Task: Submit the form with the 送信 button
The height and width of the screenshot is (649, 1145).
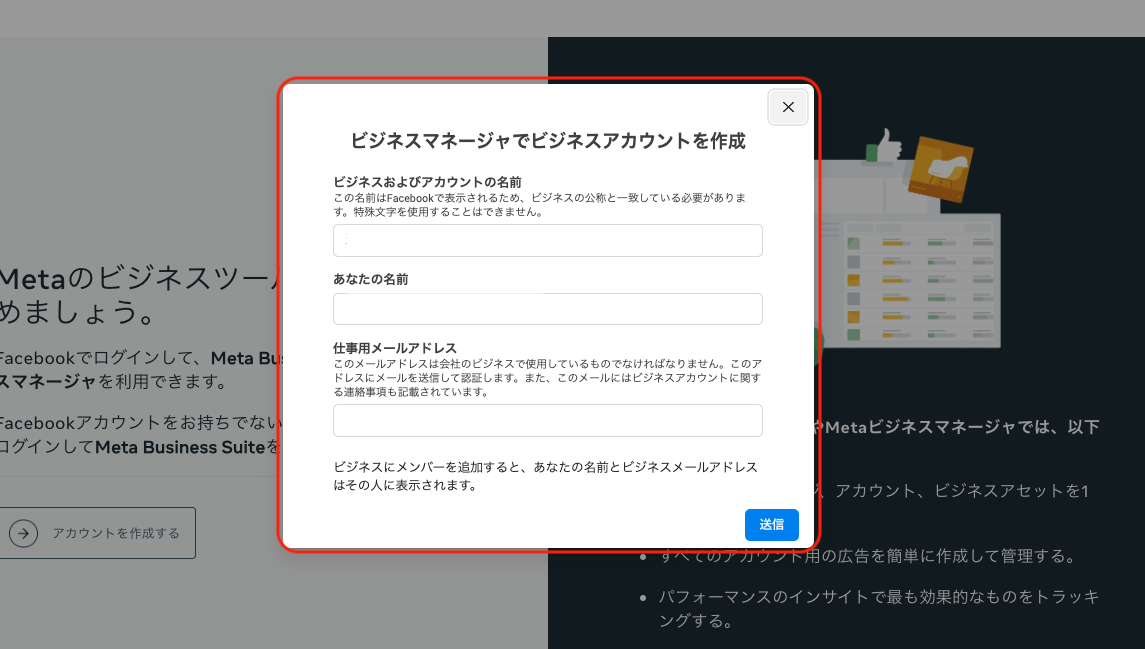Action: tap(771, 524)
